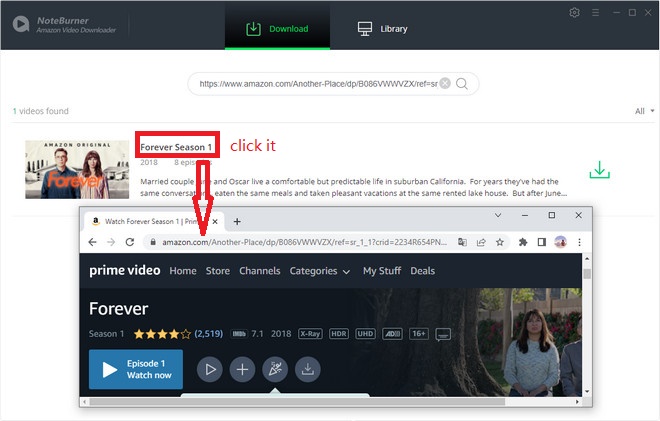The width and height of the screenshot is (660, 421).
Task: Open NoteBurner hamburger menu
Action: 595,13
